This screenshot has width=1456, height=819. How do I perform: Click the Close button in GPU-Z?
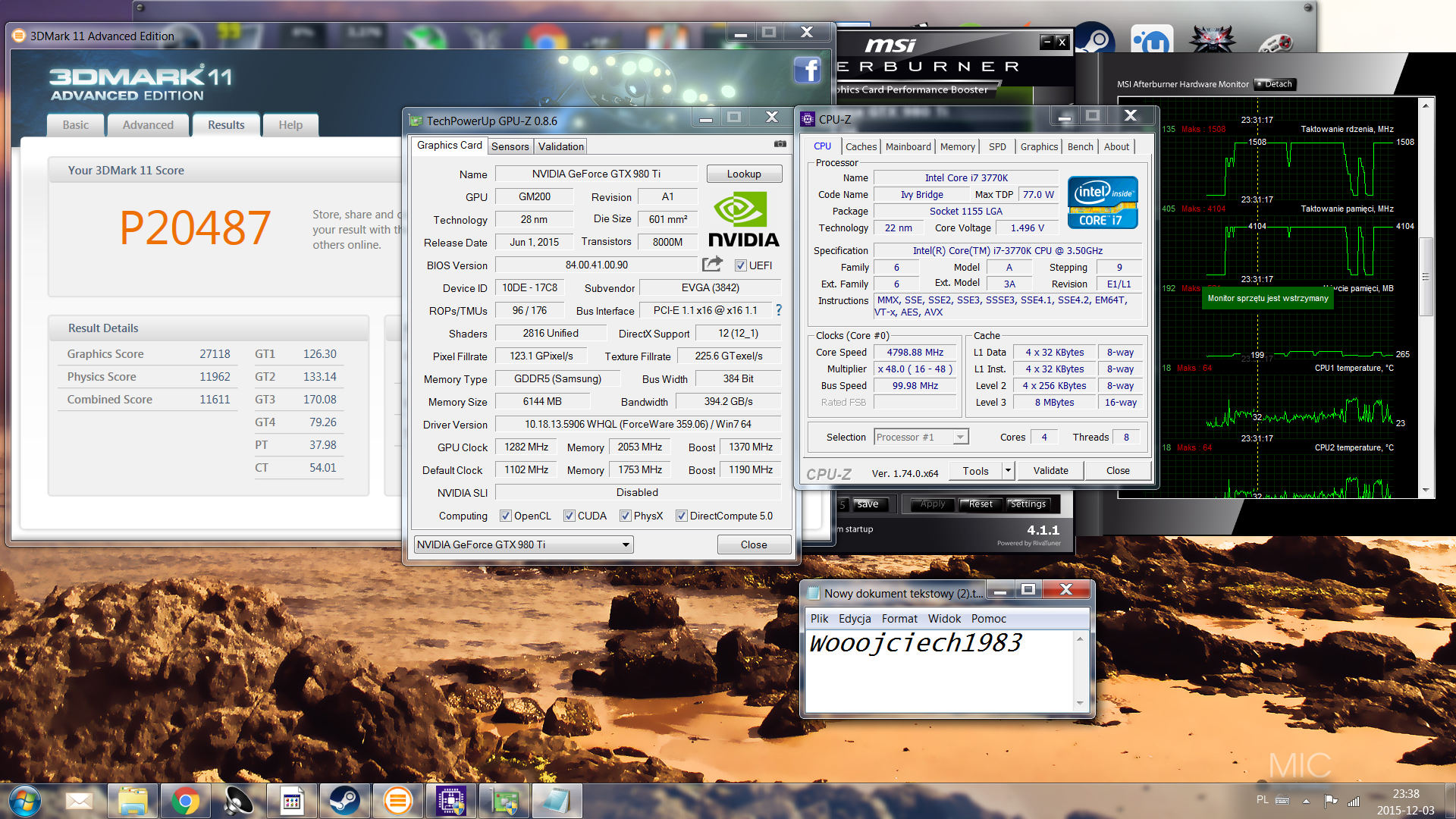pos(754,544)
